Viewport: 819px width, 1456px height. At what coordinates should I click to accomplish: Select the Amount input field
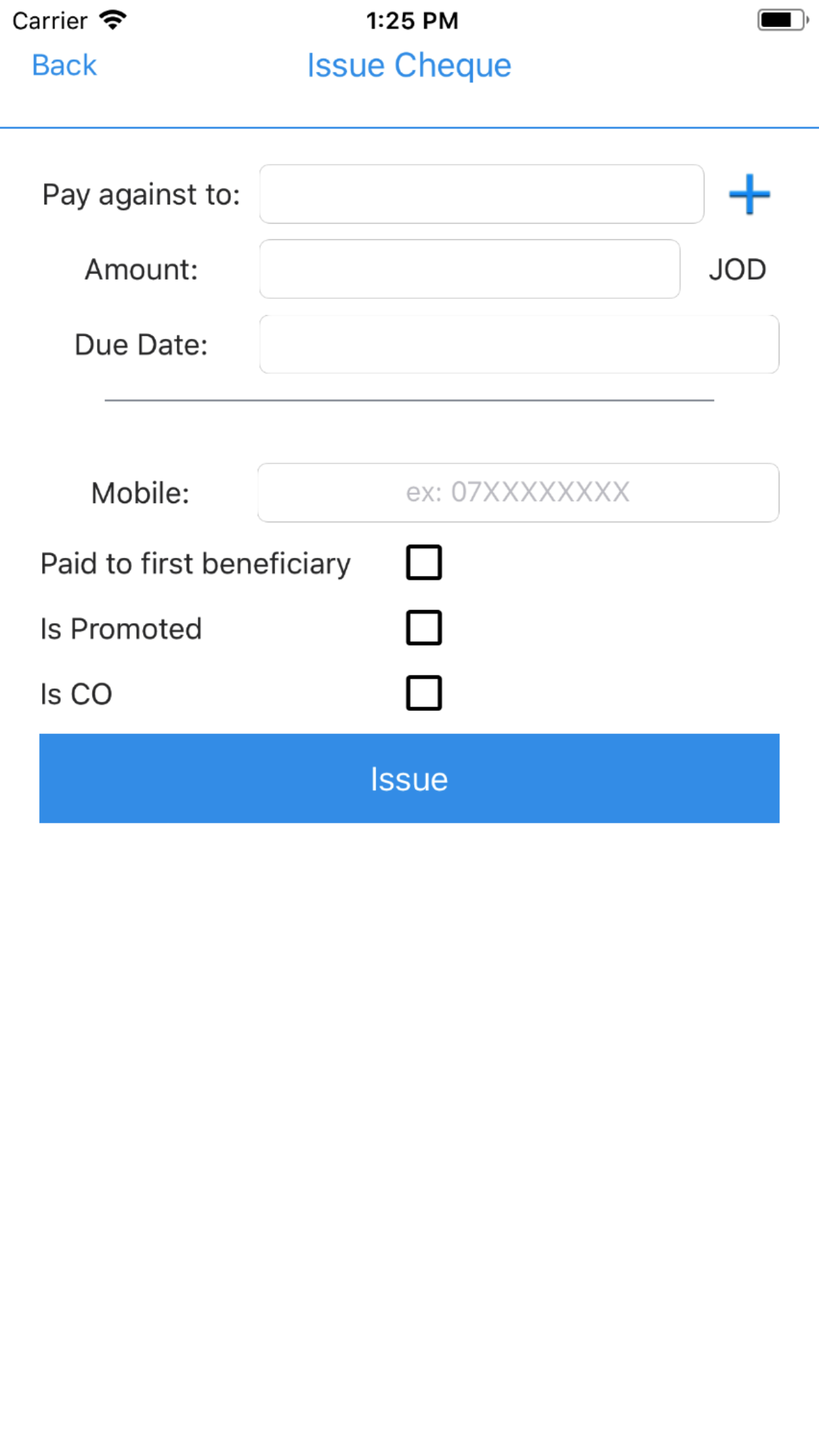point(470,269)
